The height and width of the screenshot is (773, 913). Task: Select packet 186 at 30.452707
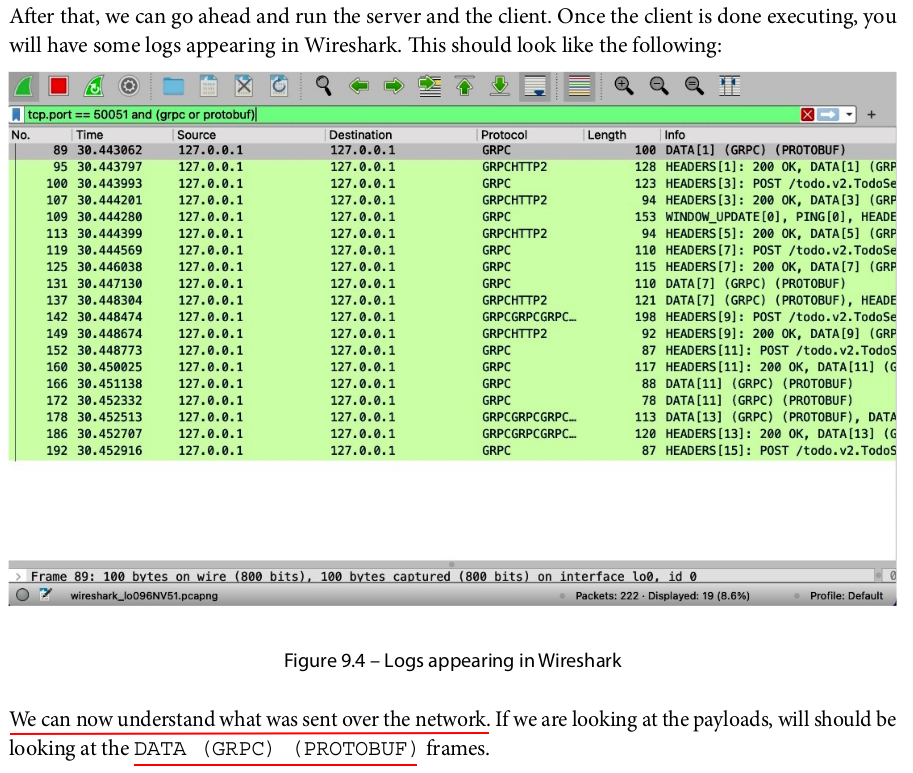click(452, 434)
